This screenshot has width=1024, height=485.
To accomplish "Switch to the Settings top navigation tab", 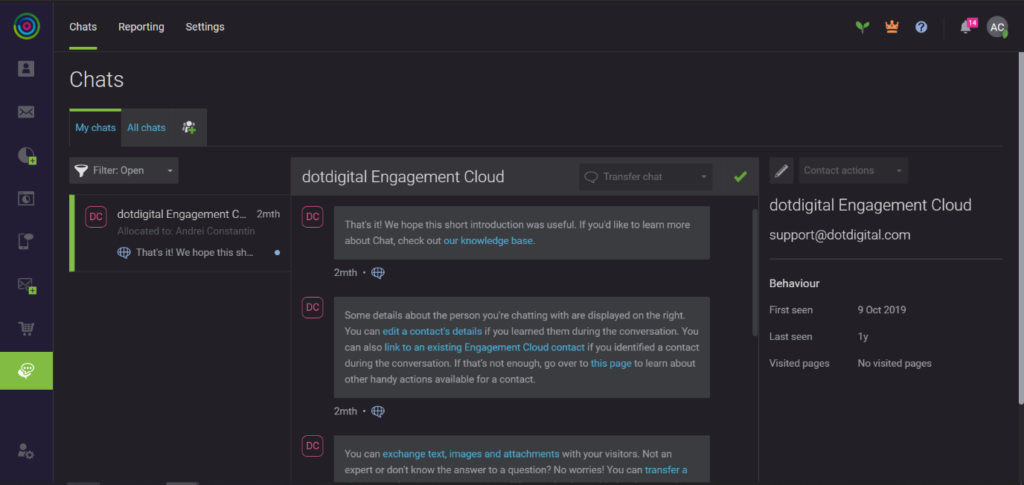I will click(205, 27).
